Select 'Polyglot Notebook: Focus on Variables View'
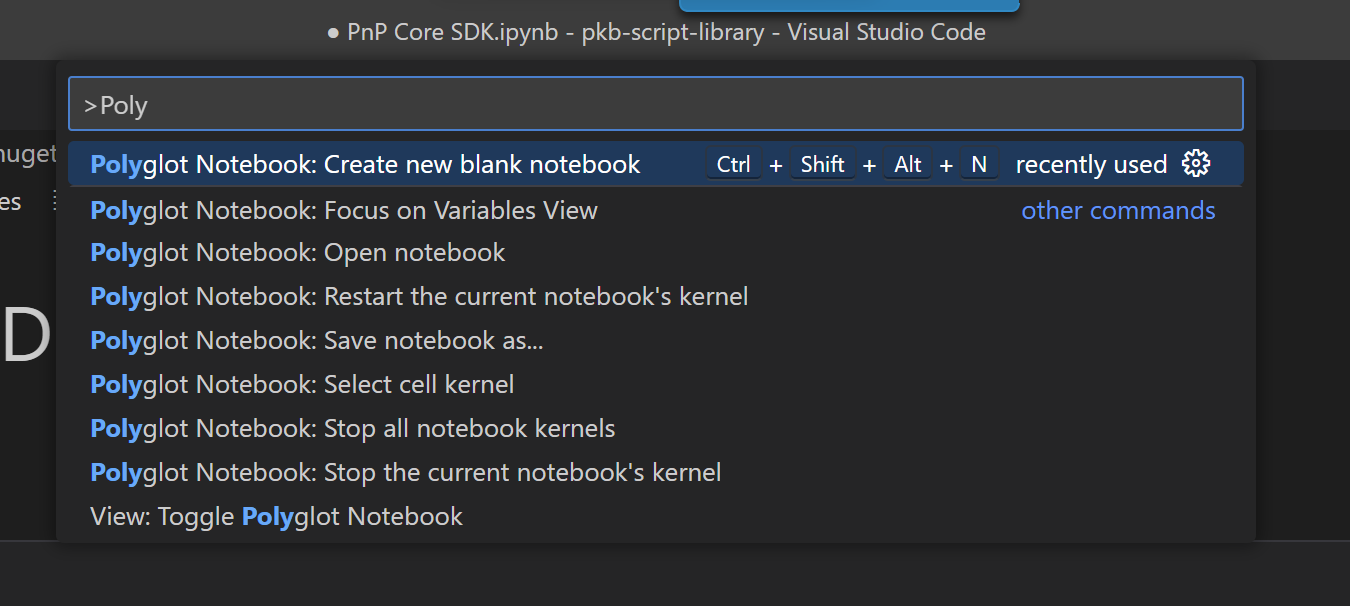This screenshot has height=606, width=1350. click(x=343, y=210)
